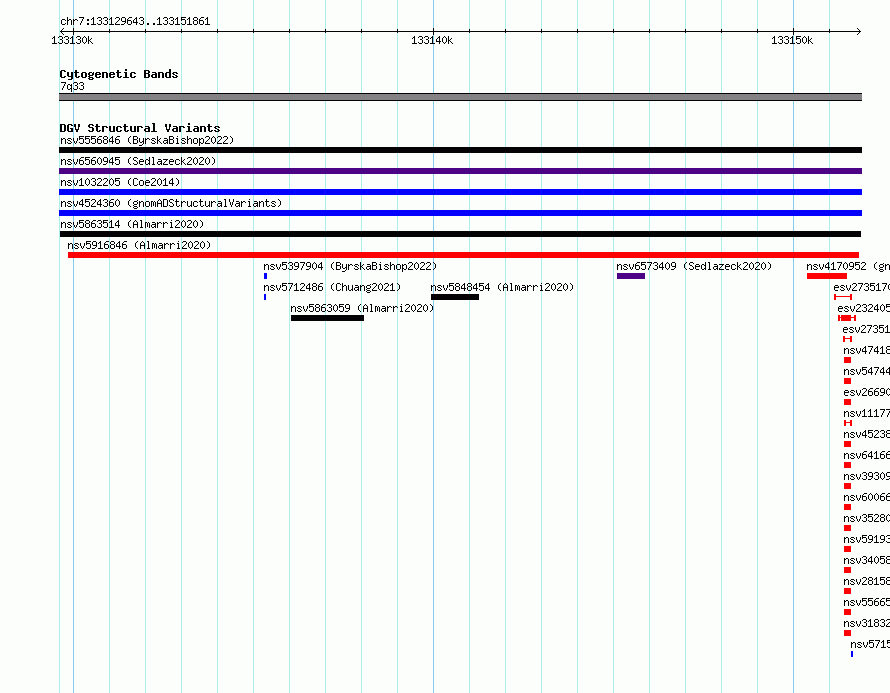The width and height of the screenshot is (890, 693).
Task: Click the nsv59193 variant label
Action: coord(867,539)
